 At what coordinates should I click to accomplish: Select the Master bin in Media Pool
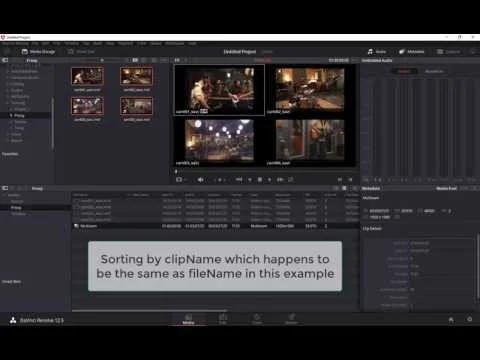14,195
